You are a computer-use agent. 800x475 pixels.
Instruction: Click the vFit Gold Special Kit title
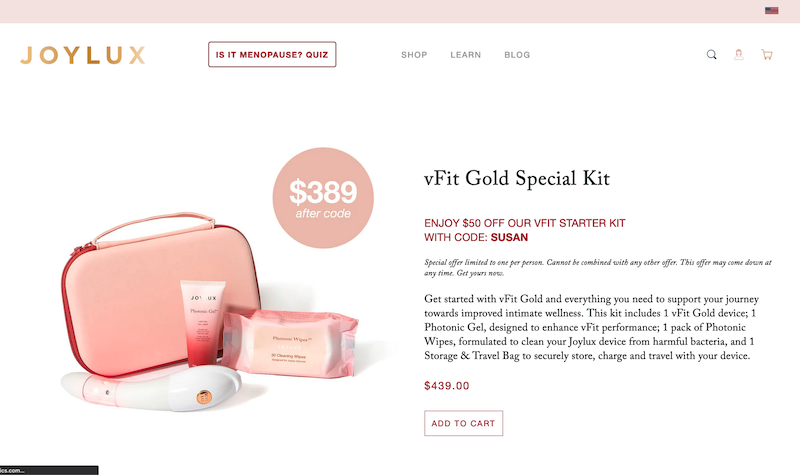tap(517, 179)
